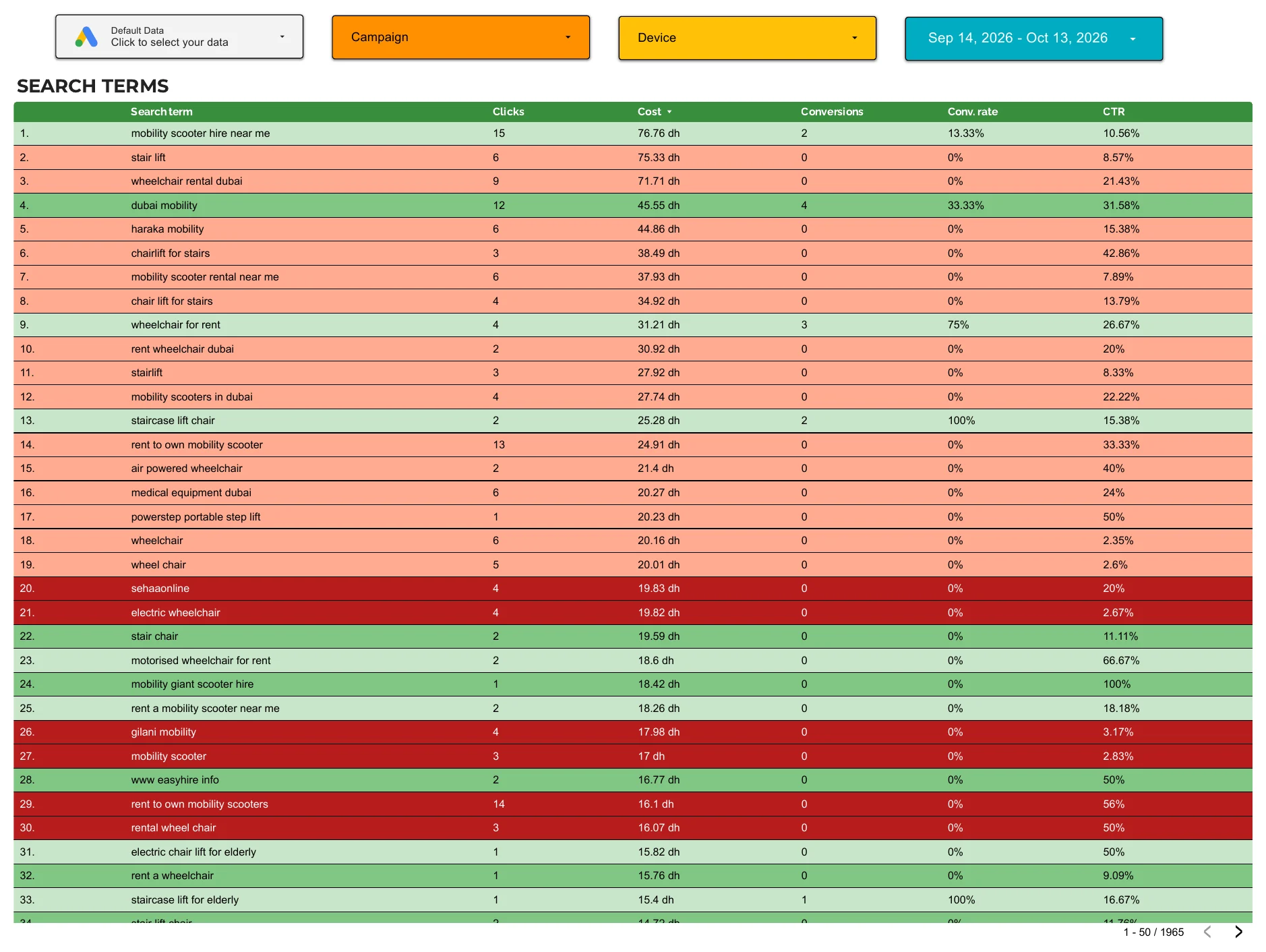Click the 'rent a wheelchair' row
The width and height of the screenshot is (1266, 952).
click(x=633, y=876)
